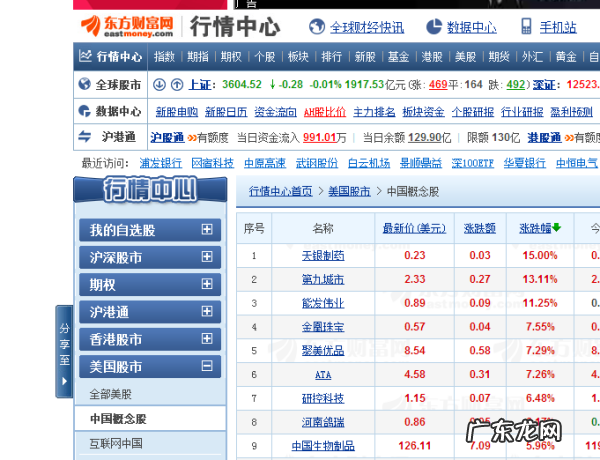Open 手机站 link
Viewport: 600px width, 460px height.
click(558, 27)
